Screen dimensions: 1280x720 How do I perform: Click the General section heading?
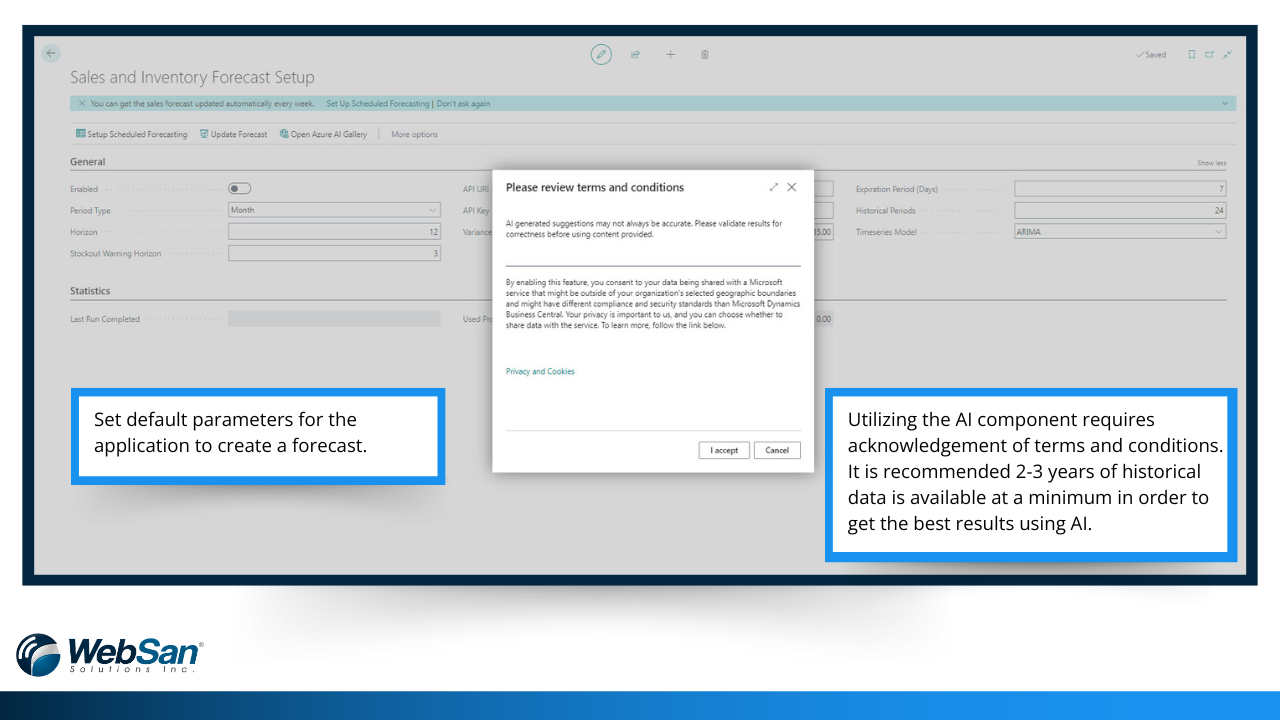[87, 162]
